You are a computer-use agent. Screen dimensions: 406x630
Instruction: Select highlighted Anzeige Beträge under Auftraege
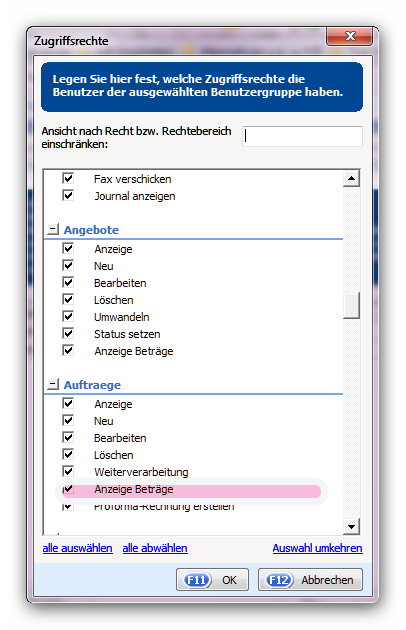[x=191, y=490]
